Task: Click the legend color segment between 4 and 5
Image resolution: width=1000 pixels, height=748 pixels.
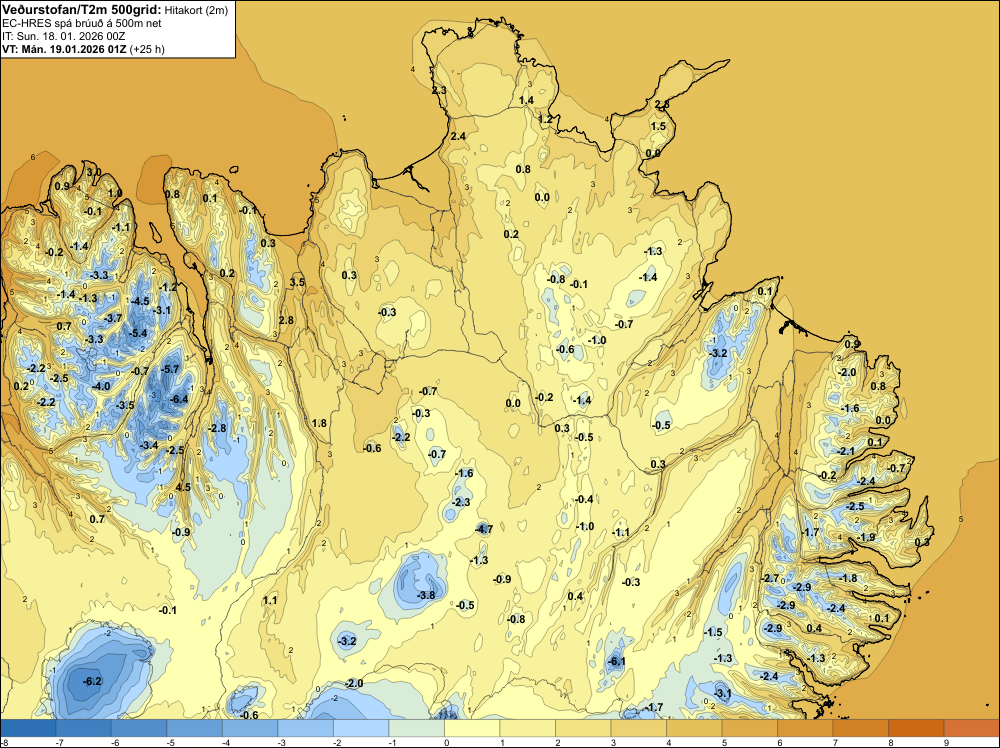Action: pos(694,728)
